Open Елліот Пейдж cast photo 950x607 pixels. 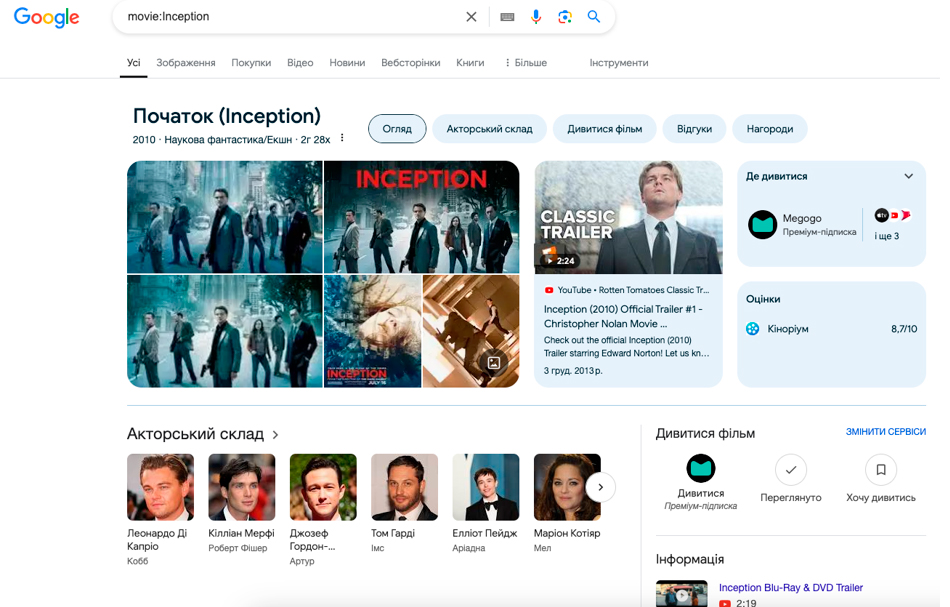pos(486,487)
